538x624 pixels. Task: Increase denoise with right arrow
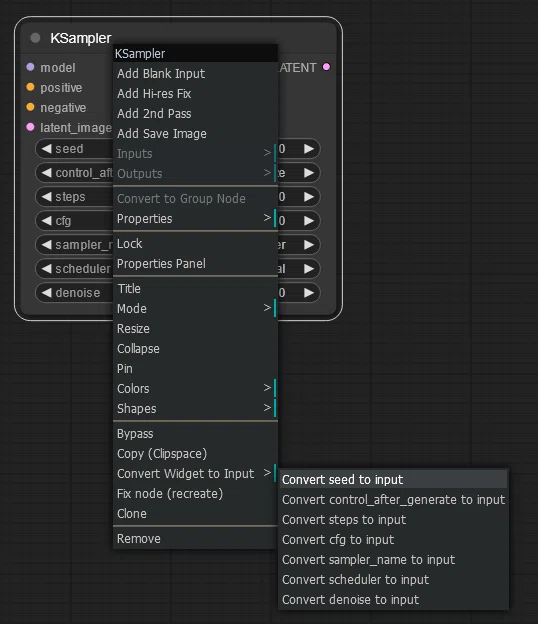[309, 292]
